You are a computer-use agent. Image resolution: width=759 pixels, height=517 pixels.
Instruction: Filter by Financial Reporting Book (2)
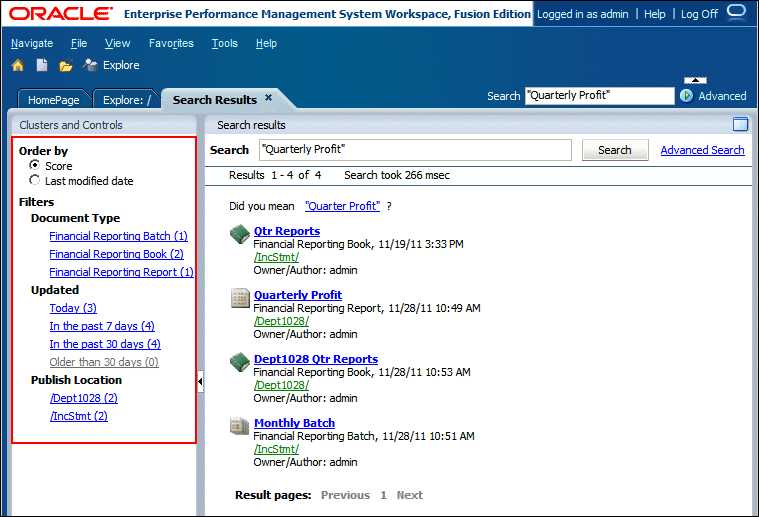[116, 254]
